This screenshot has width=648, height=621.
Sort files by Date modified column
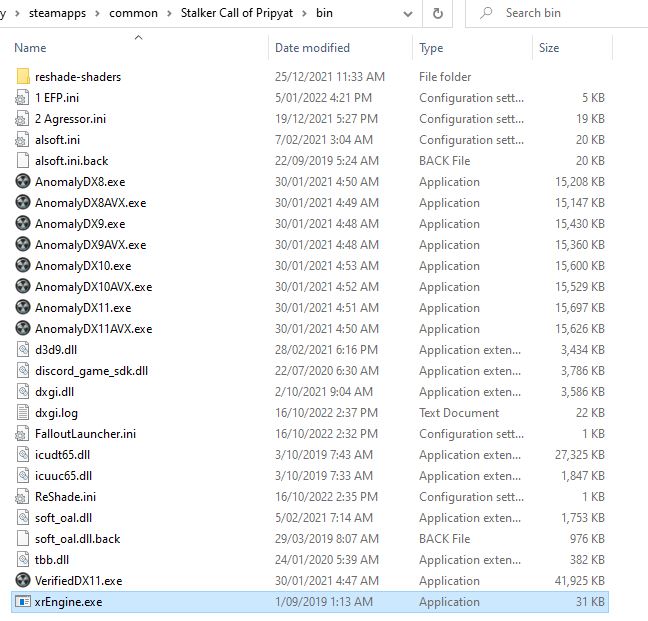pos(312,48)
